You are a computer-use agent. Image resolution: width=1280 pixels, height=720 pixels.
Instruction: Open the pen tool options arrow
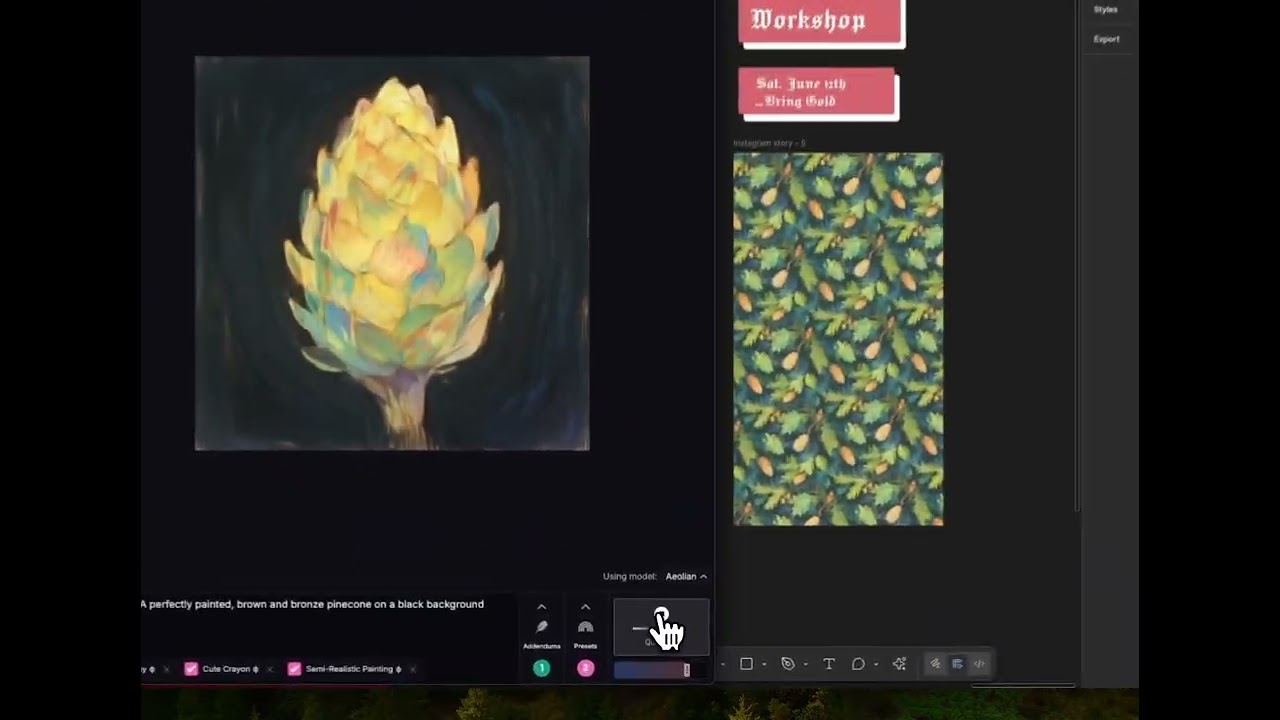coord(806,665)
